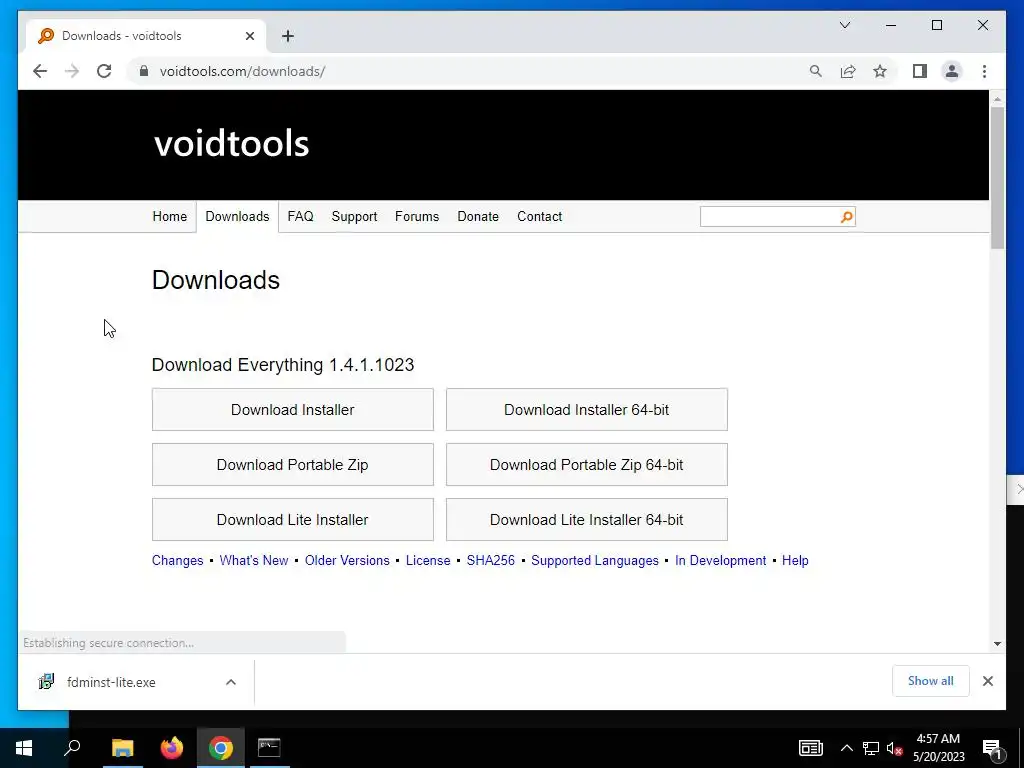
Task: Open Windows taskbar search
Action: pyautogui.click(x=72, y=748)
